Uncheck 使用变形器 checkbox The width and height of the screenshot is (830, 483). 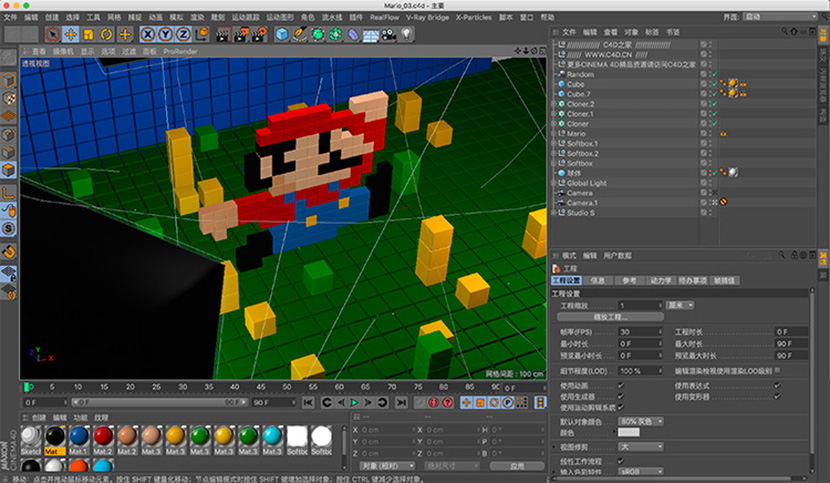point(777,396)
